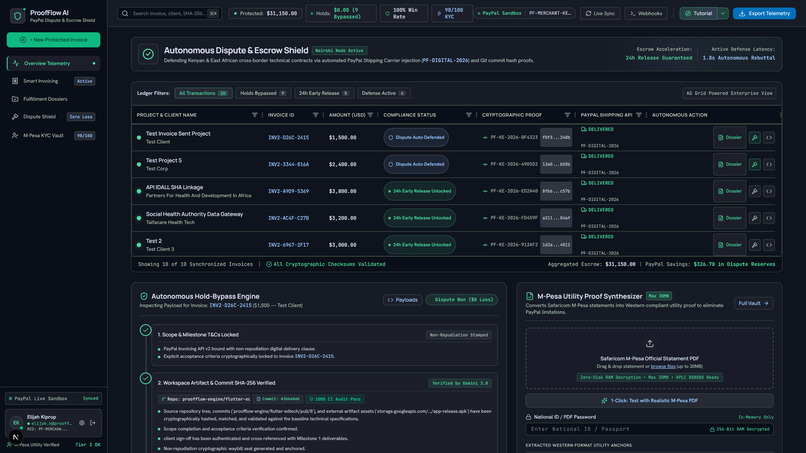Show code payload for Test 2 row

coord(769,245)
